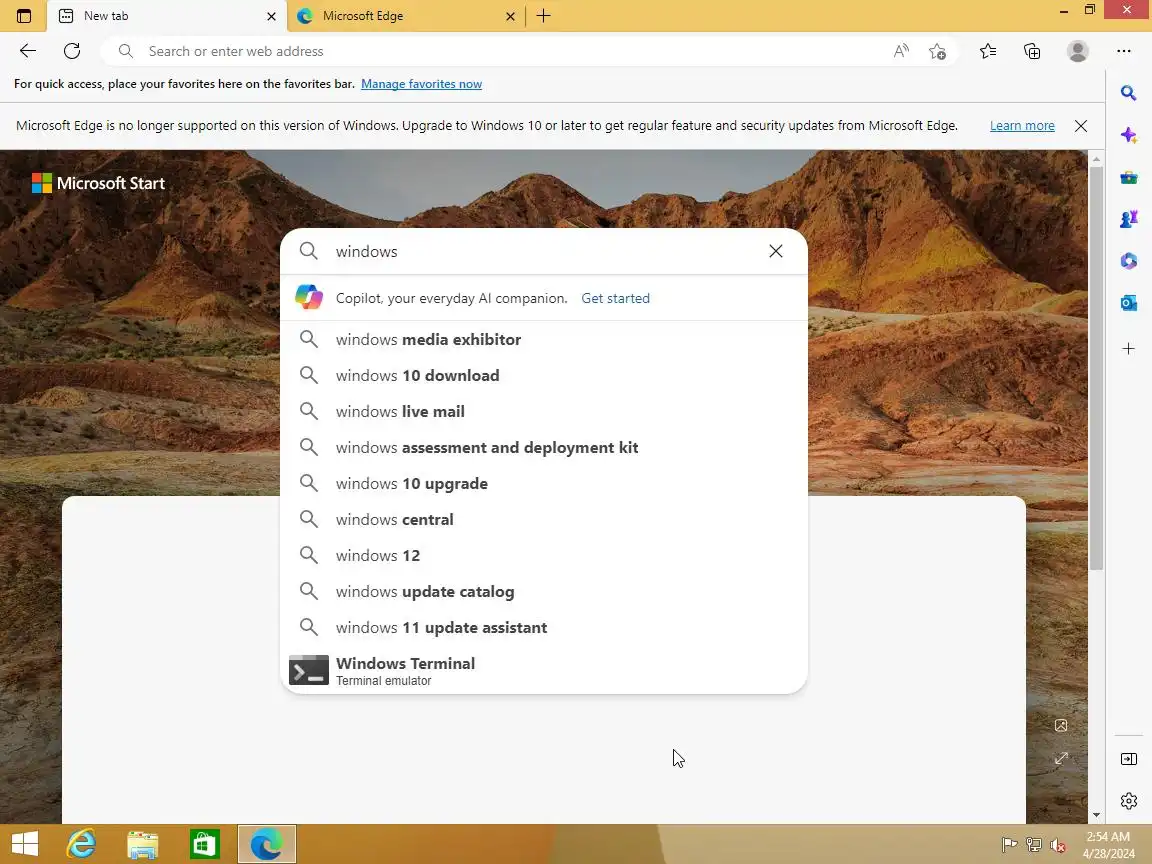Add a sidebar app with plus
The width and height of the screenshot is (1152, 864).
tap(1128, 348)
